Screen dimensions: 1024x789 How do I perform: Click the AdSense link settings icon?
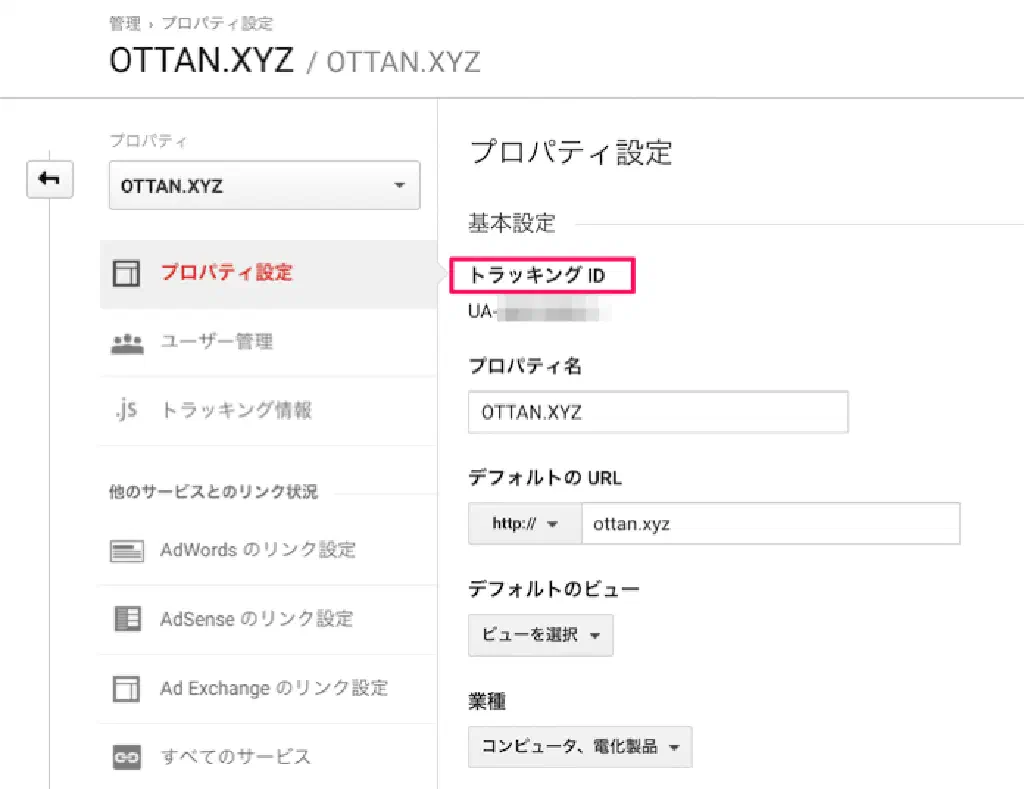pyautogui.click(x=126, y=619)
